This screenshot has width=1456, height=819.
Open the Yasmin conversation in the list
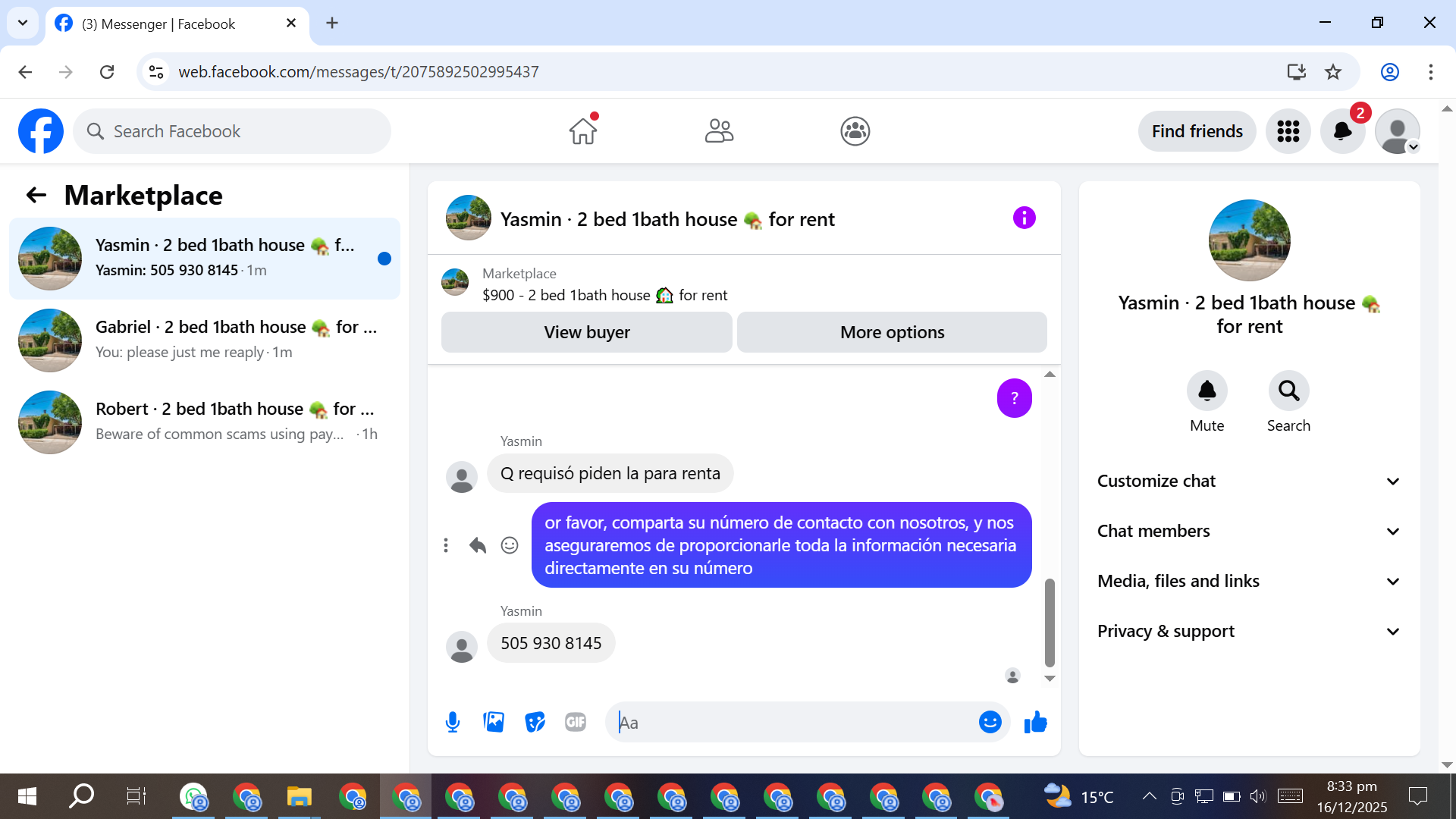pyautogui.click(x=205, y=259)
